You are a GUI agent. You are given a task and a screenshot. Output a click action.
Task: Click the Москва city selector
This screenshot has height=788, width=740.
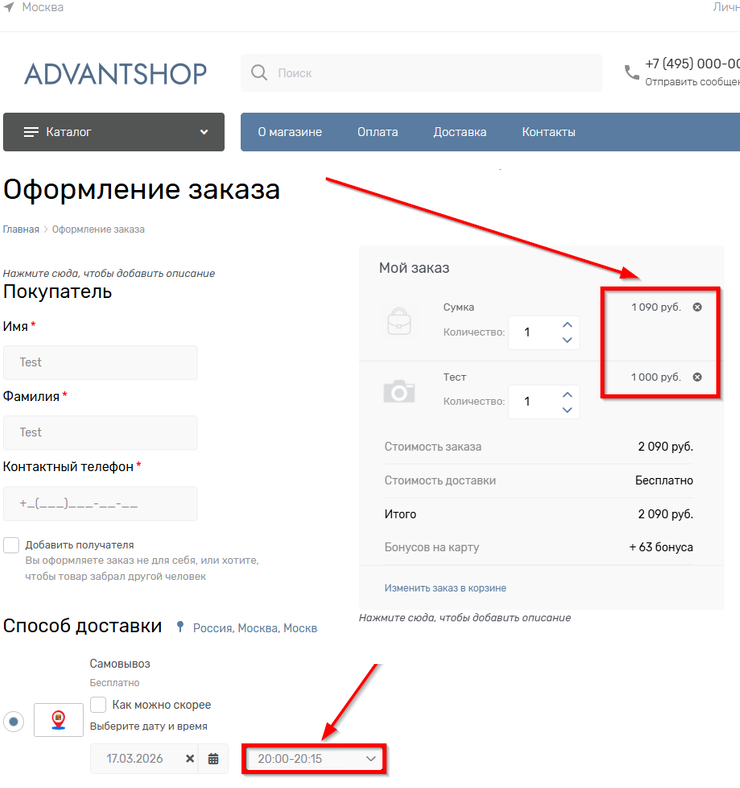click(43, 8)
